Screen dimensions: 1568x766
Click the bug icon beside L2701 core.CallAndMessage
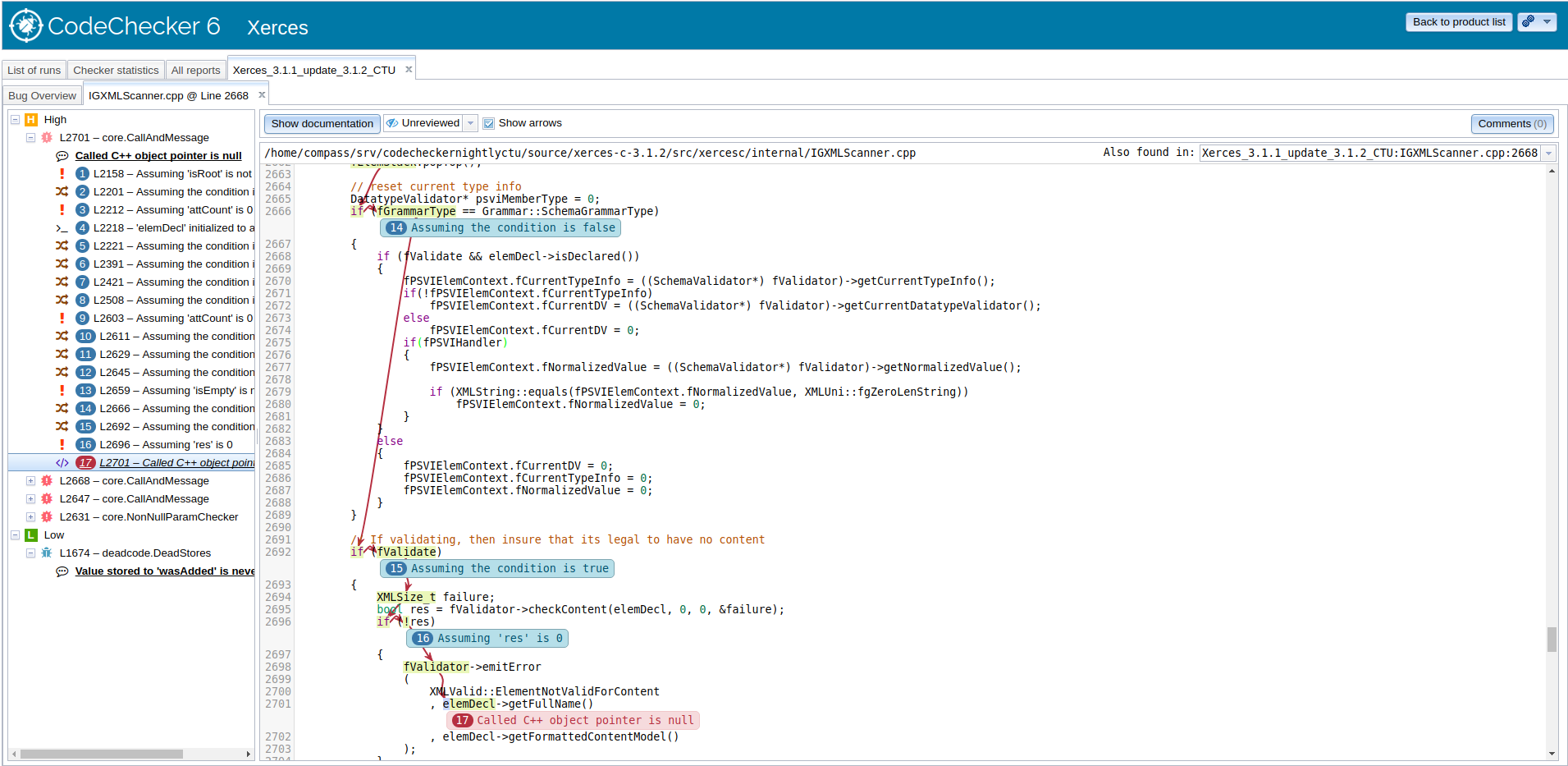[46, 137]
